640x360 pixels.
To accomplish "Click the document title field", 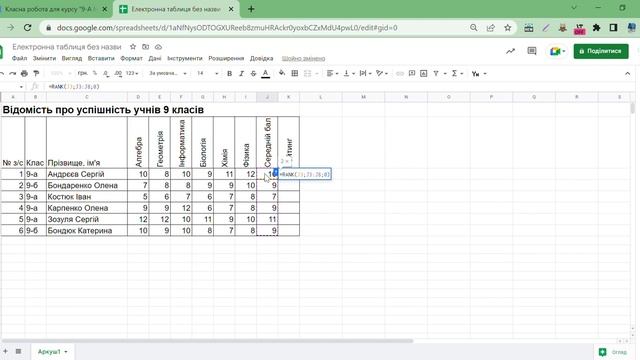I will [67, 47].
